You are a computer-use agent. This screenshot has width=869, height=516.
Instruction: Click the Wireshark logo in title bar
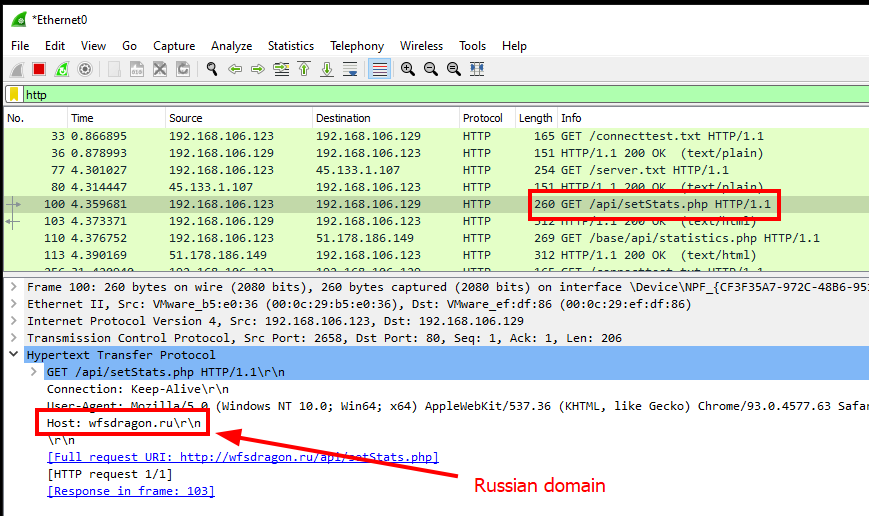[19, 20]
